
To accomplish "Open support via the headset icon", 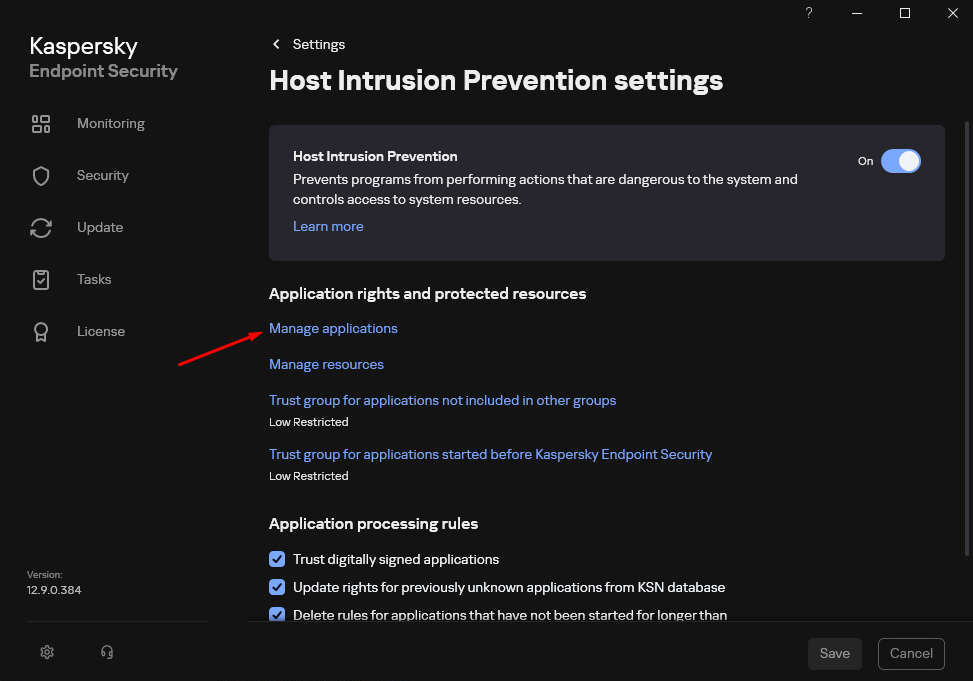I will [106, 651].
